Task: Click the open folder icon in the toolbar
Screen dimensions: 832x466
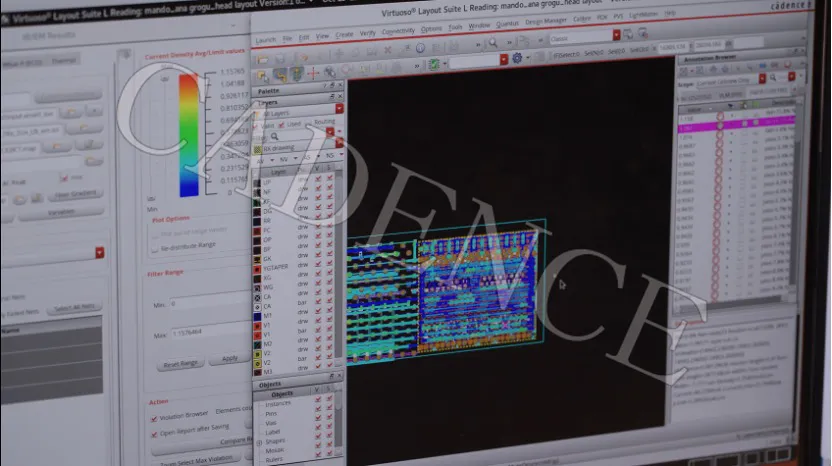Action: point(263,59)
